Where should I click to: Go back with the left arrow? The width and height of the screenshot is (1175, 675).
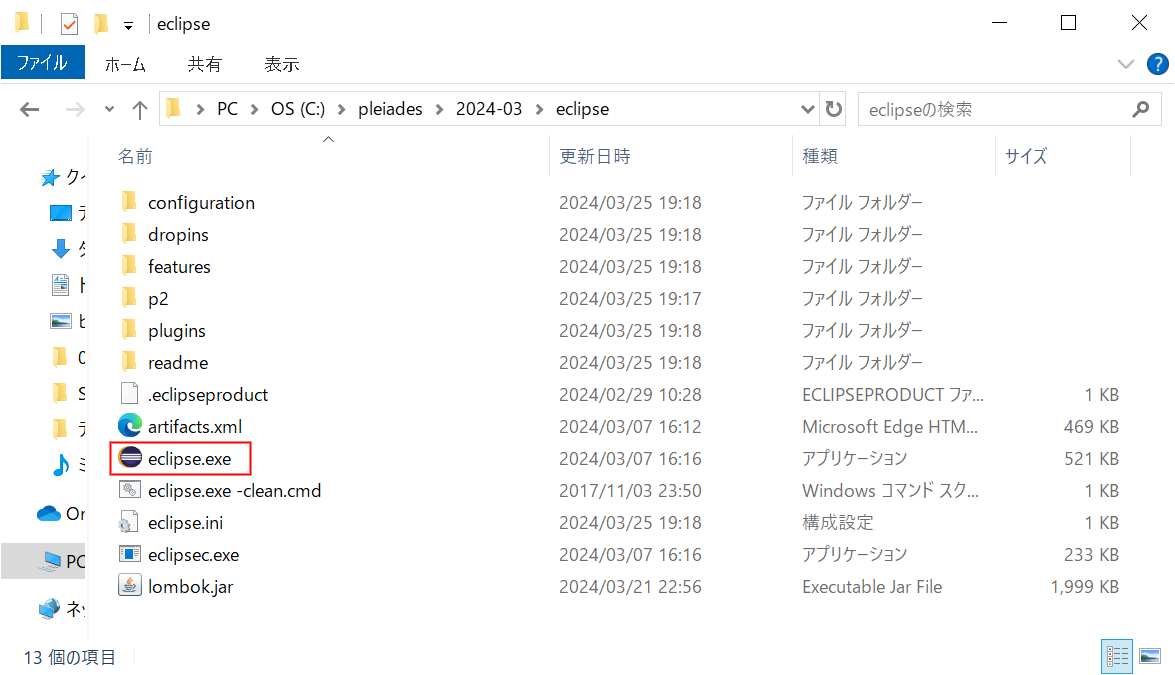coord(30,110)
